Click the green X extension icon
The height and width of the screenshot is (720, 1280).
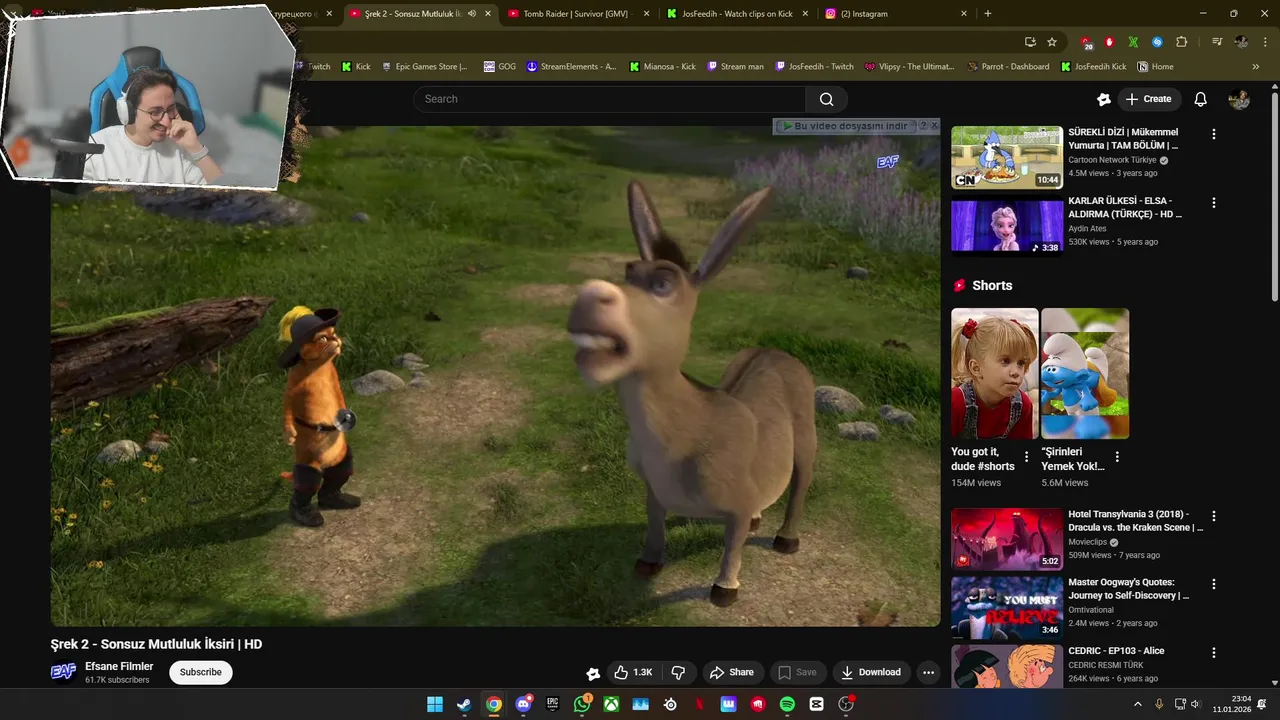(1133, 42)
